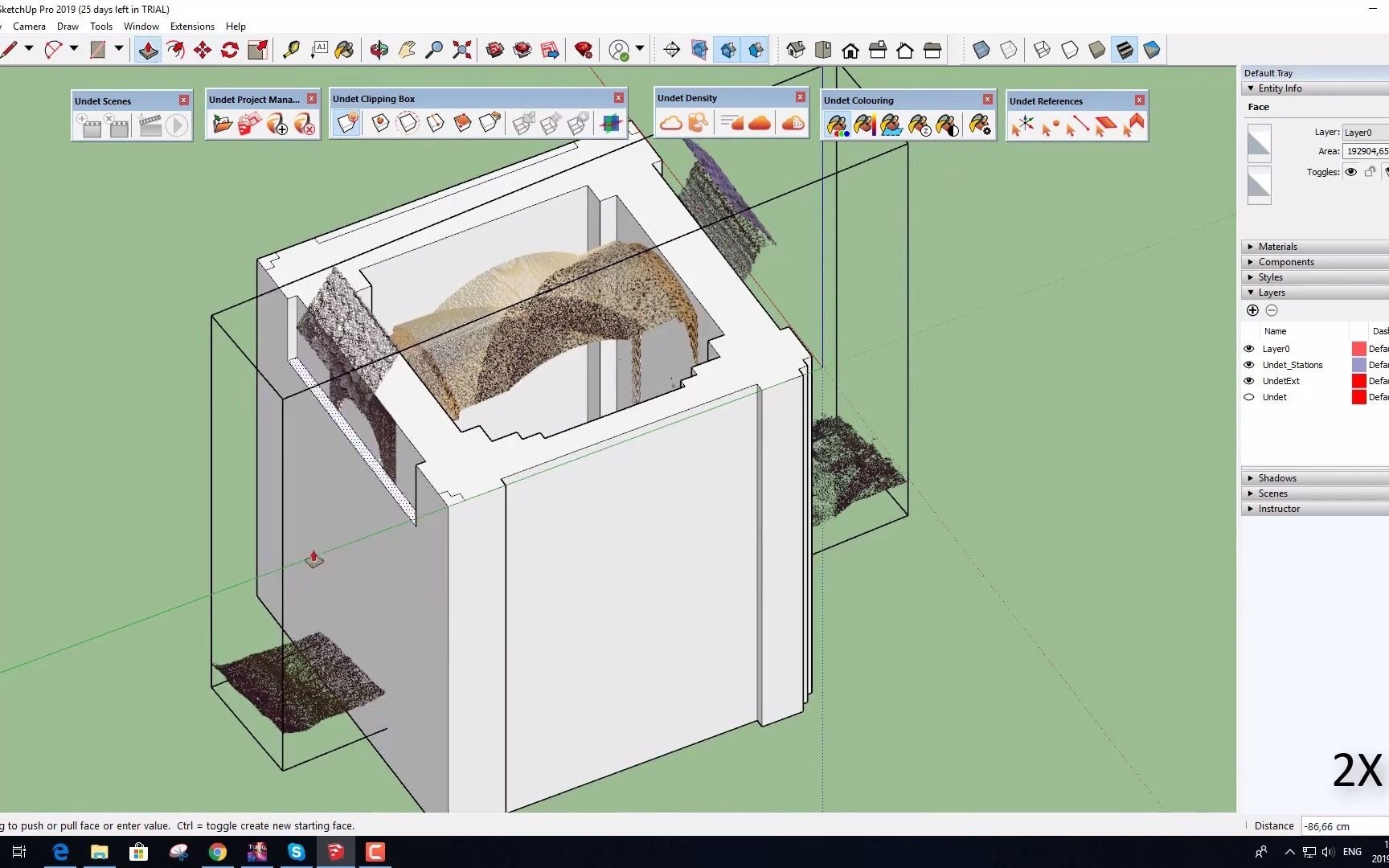Collapse the Layers panel
Screen dimensions: 1389x868
(1271, 293)
